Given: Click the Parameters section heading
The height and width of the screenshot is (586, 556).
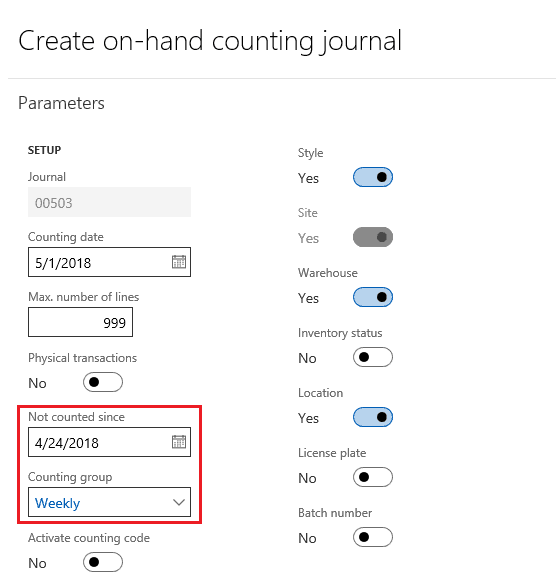Looking at the screenshot, I should (x=61, y=103).
